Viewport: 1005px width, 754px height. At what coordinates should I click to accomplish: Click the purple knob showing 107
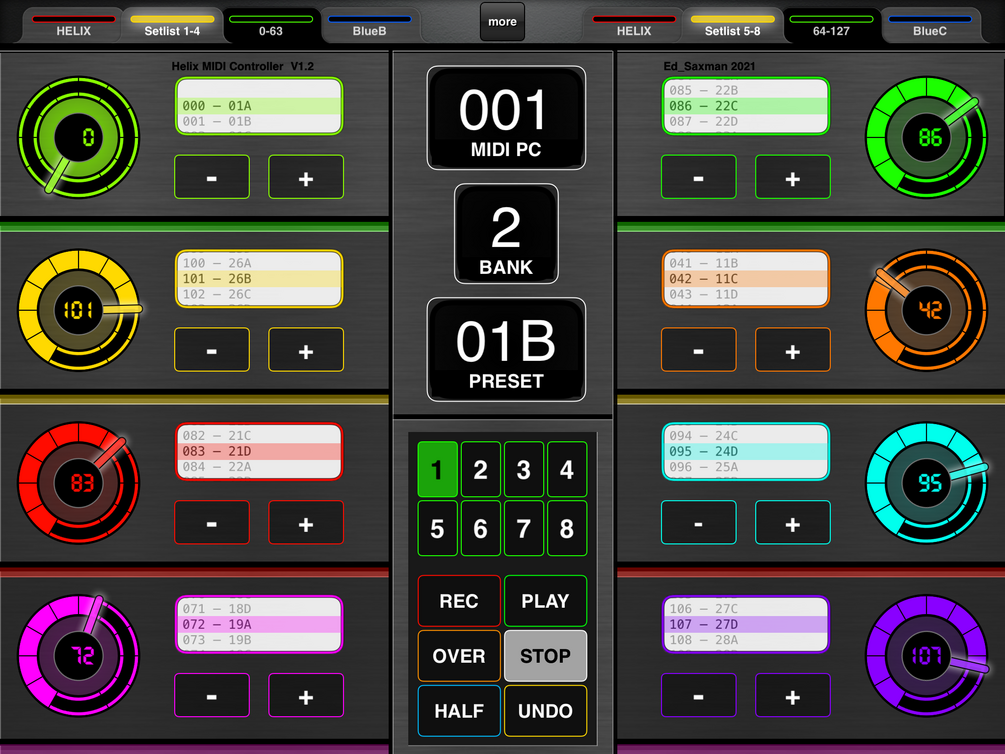[x=927, y=655]
